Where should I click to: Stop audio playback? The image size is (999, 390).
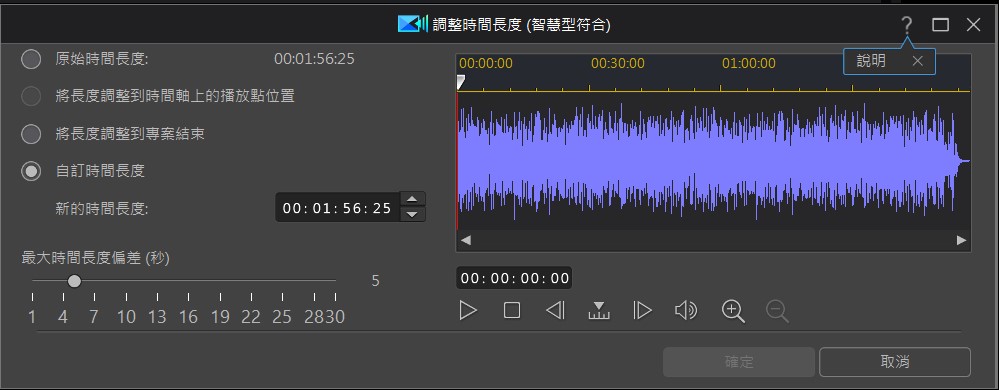tap(512, 310)
